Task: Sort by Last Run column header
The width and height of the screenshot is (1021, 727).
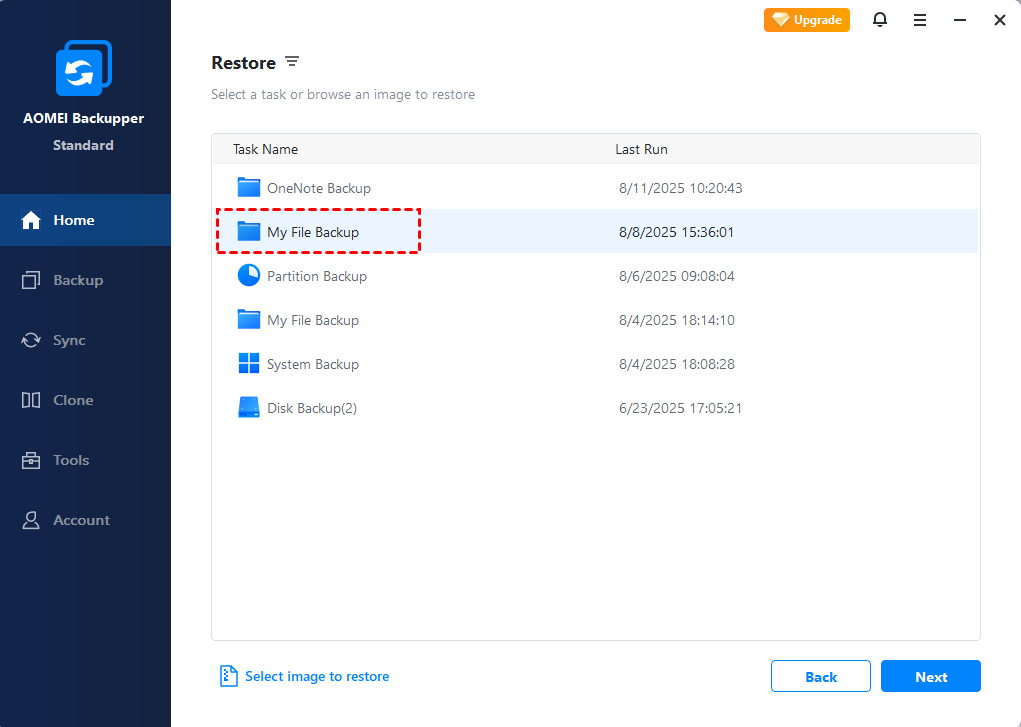Action: pos(641,149)
